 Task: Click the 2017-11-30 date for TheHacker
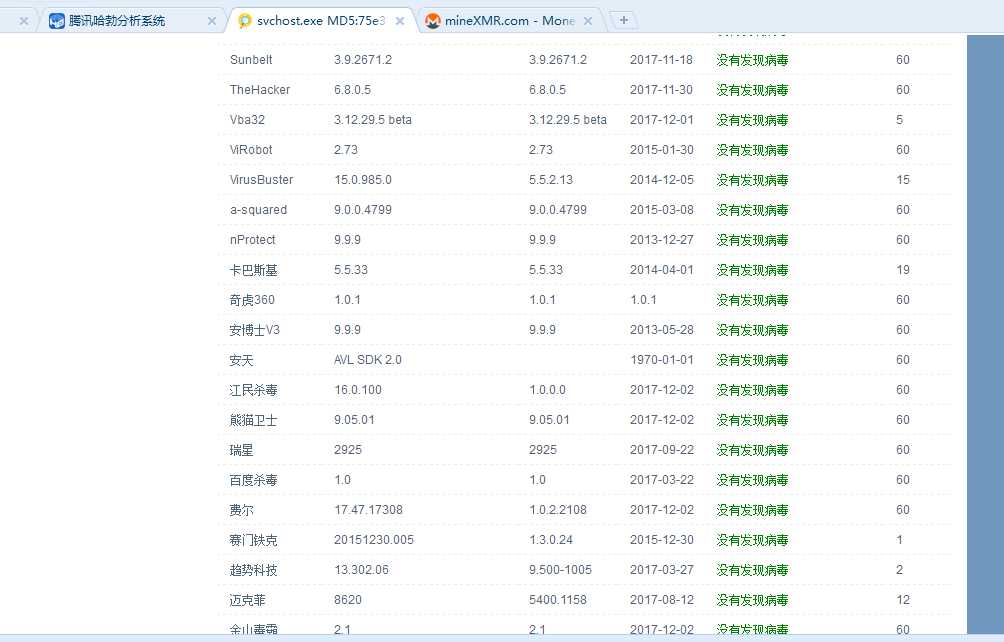661,90
